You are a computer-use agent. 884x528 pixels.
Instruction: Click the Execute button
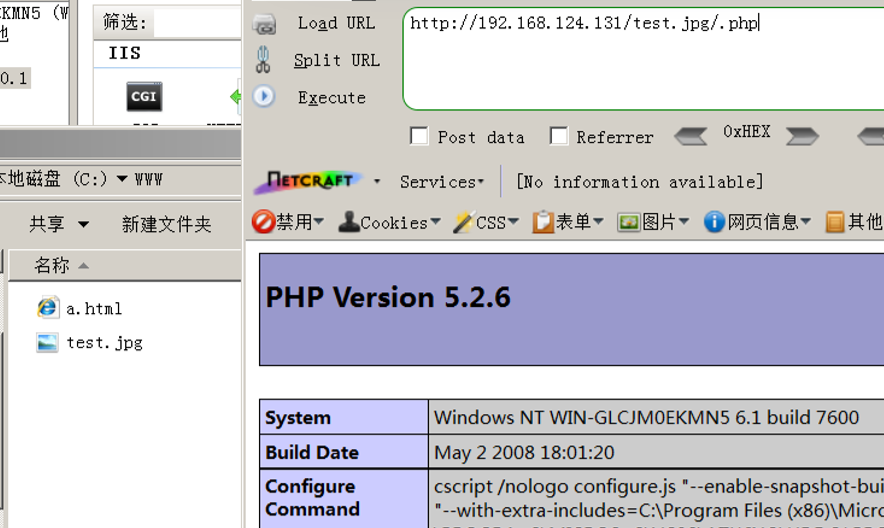tap(332, 97)
